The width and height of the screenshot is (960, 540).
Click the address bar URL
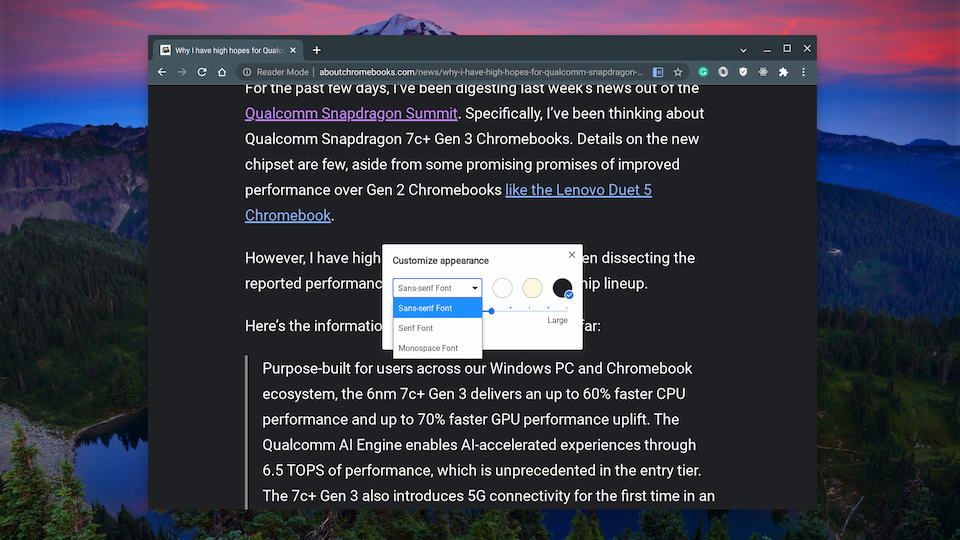tap(481, 72)
